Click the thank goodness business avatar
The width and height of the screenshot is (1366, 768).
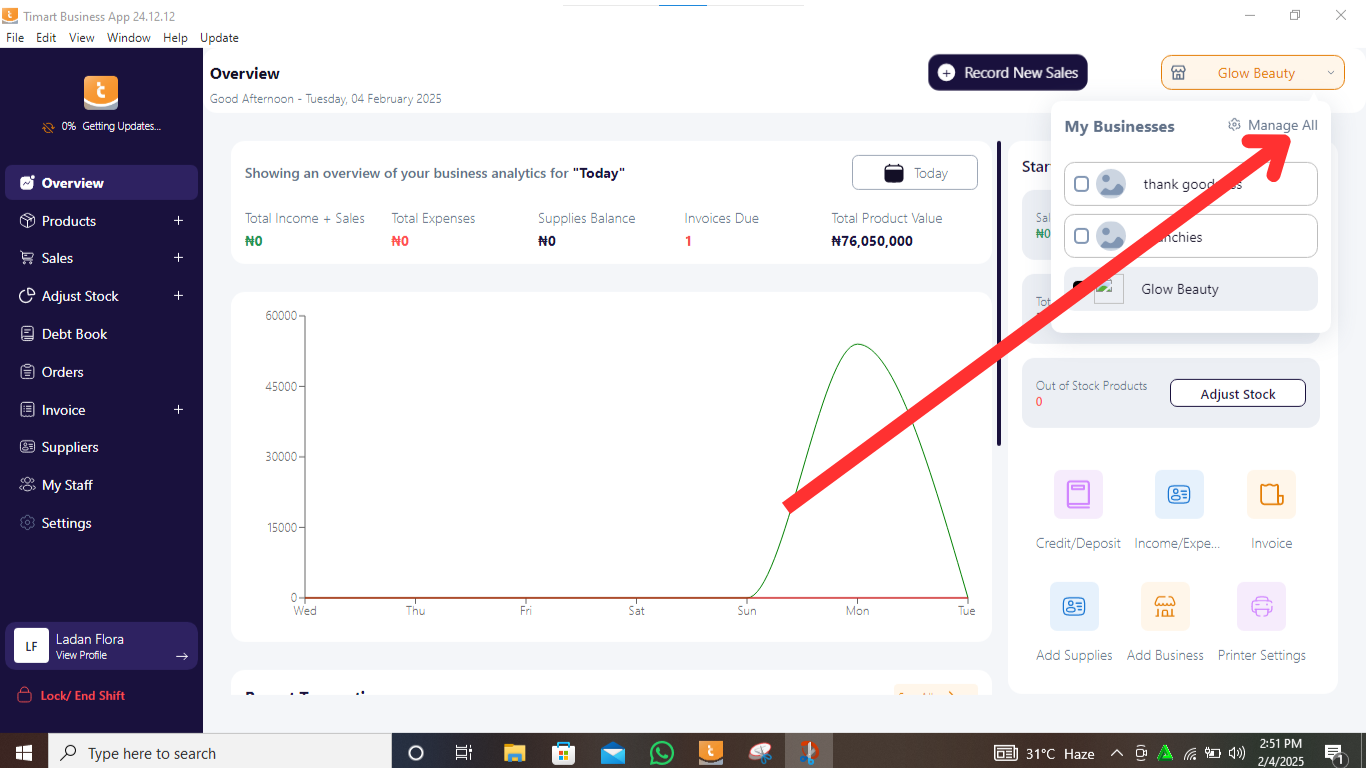[x=1111, y=184]
